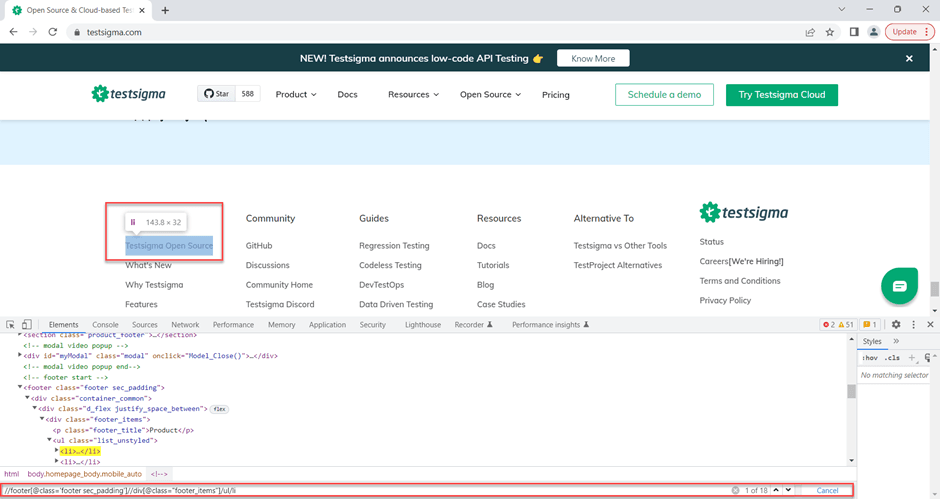Click the Testsigma Open Source footer link
The width and height of the screenshot is (940, 499).
tap(169, 245)
